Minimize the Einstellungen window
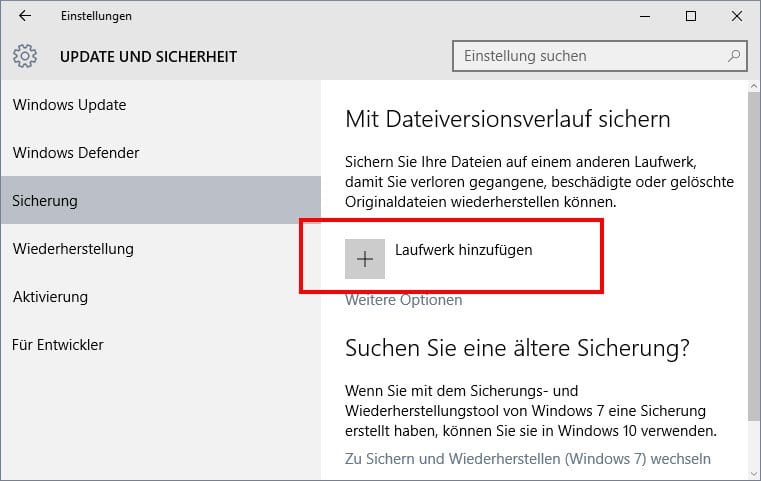761x481 pixels. 645,17
